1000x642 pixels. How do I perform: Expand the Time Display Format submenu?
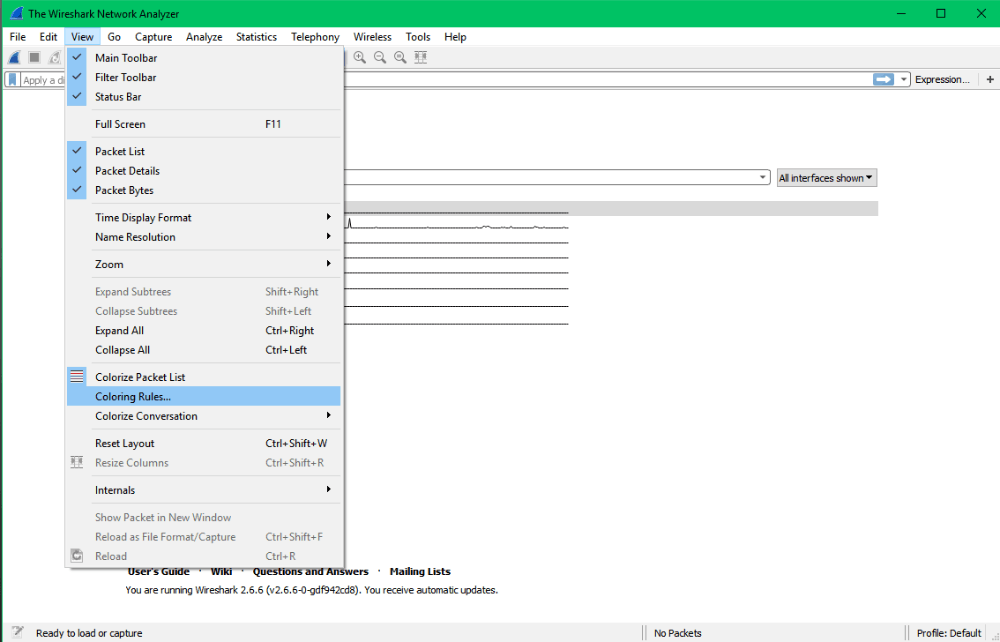click(x=203, y=217)
